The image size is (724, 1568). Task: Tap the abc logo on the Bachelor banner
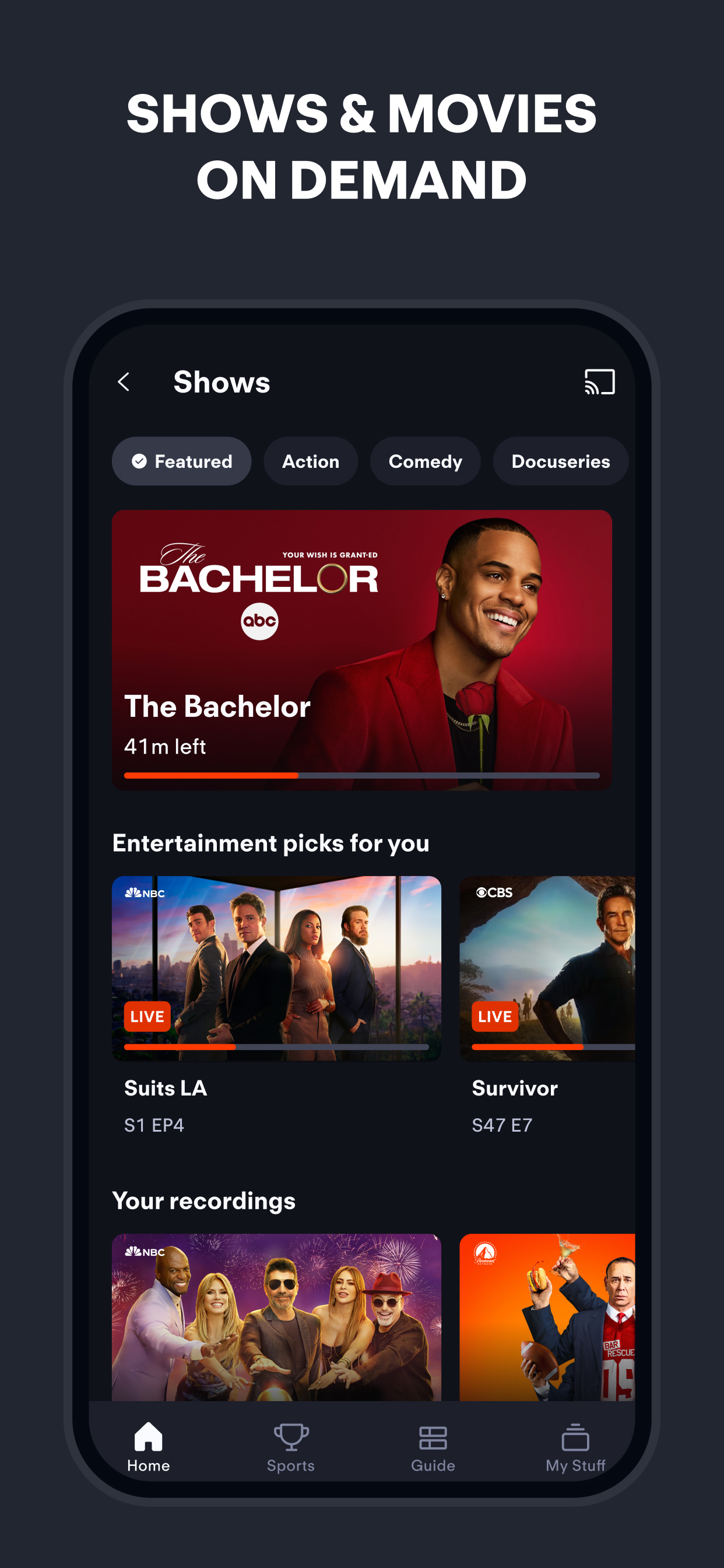(x=260, y=621)
